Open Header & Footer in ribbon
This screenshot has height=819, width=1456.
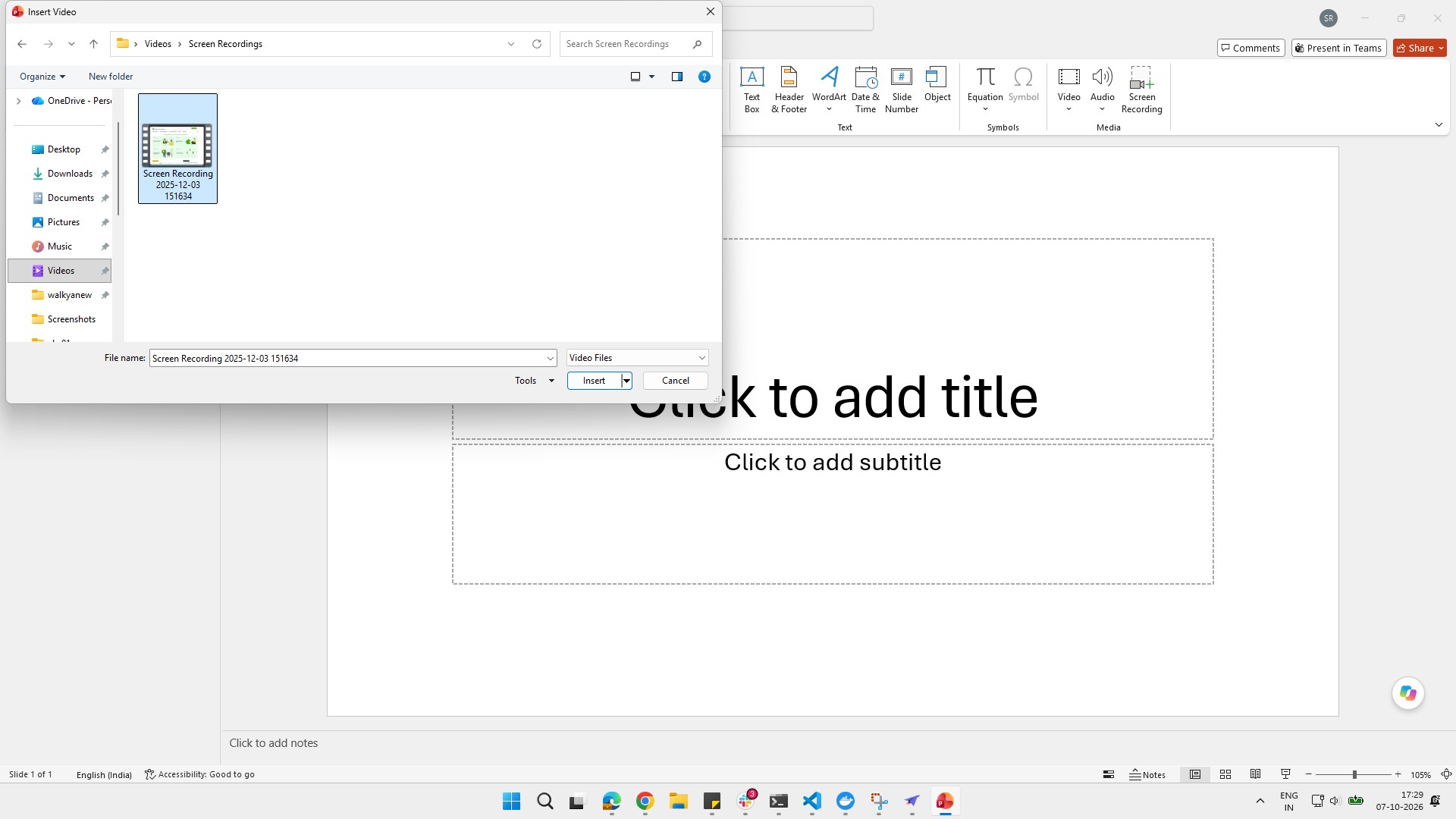789,89
